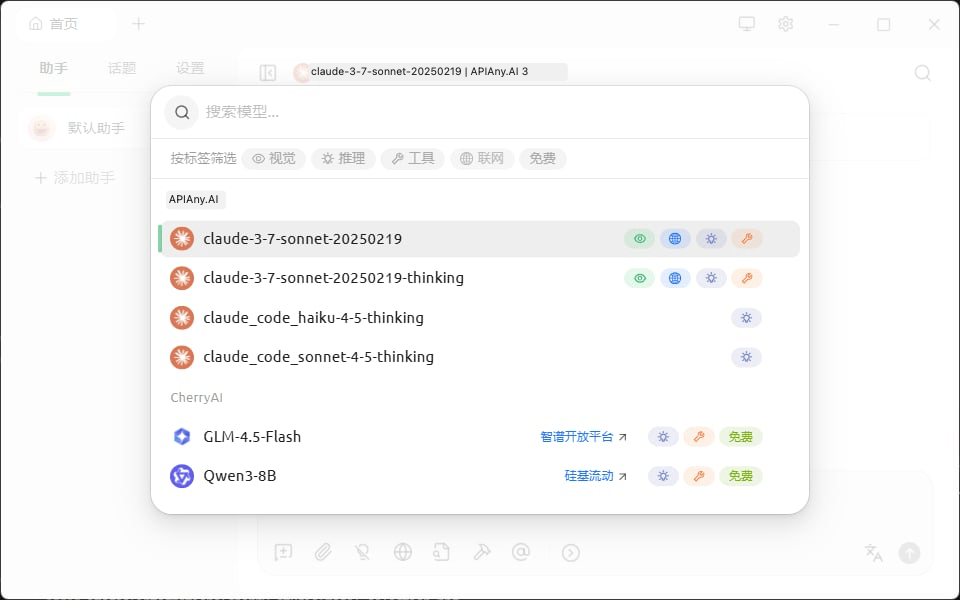Click the translate icon in input bar
This screenshot has height=600, width=960.
874,553
